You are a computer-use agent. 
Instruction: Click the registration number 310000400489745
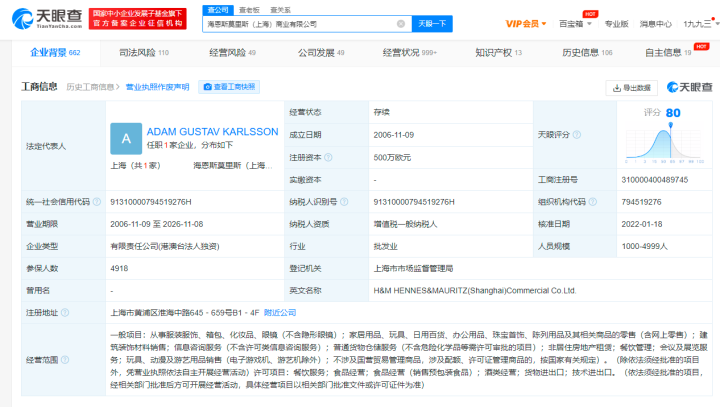tap(655, 180)
